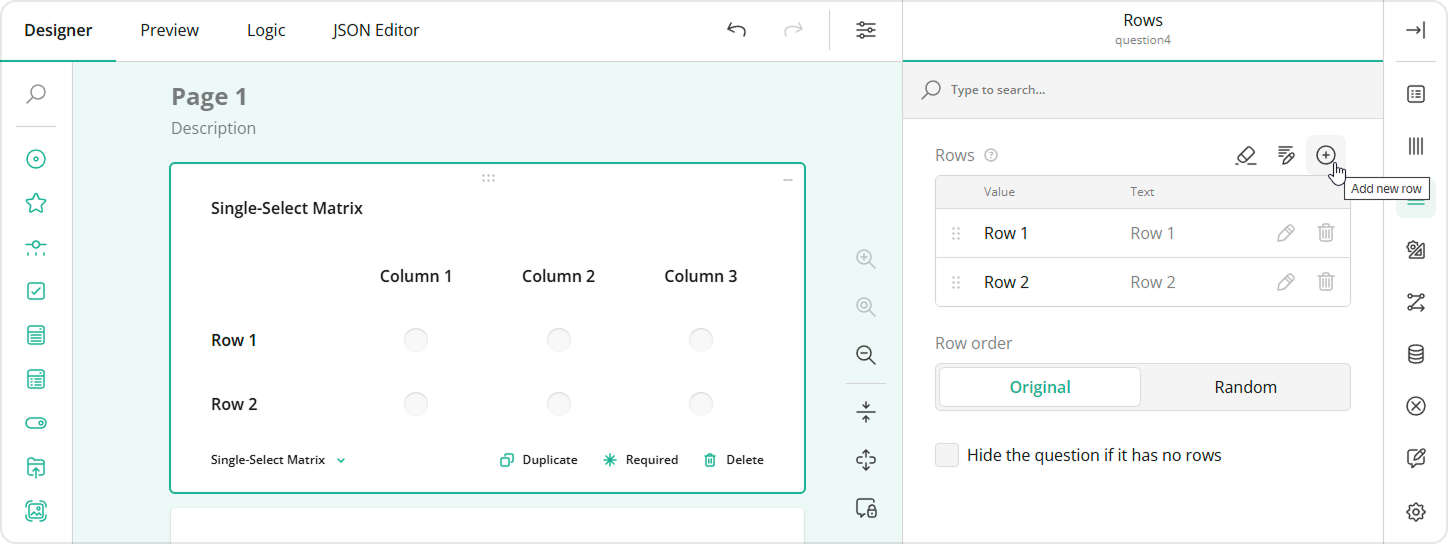
Task: Collapse the question with minus button
Action: [x=788, y=180]
